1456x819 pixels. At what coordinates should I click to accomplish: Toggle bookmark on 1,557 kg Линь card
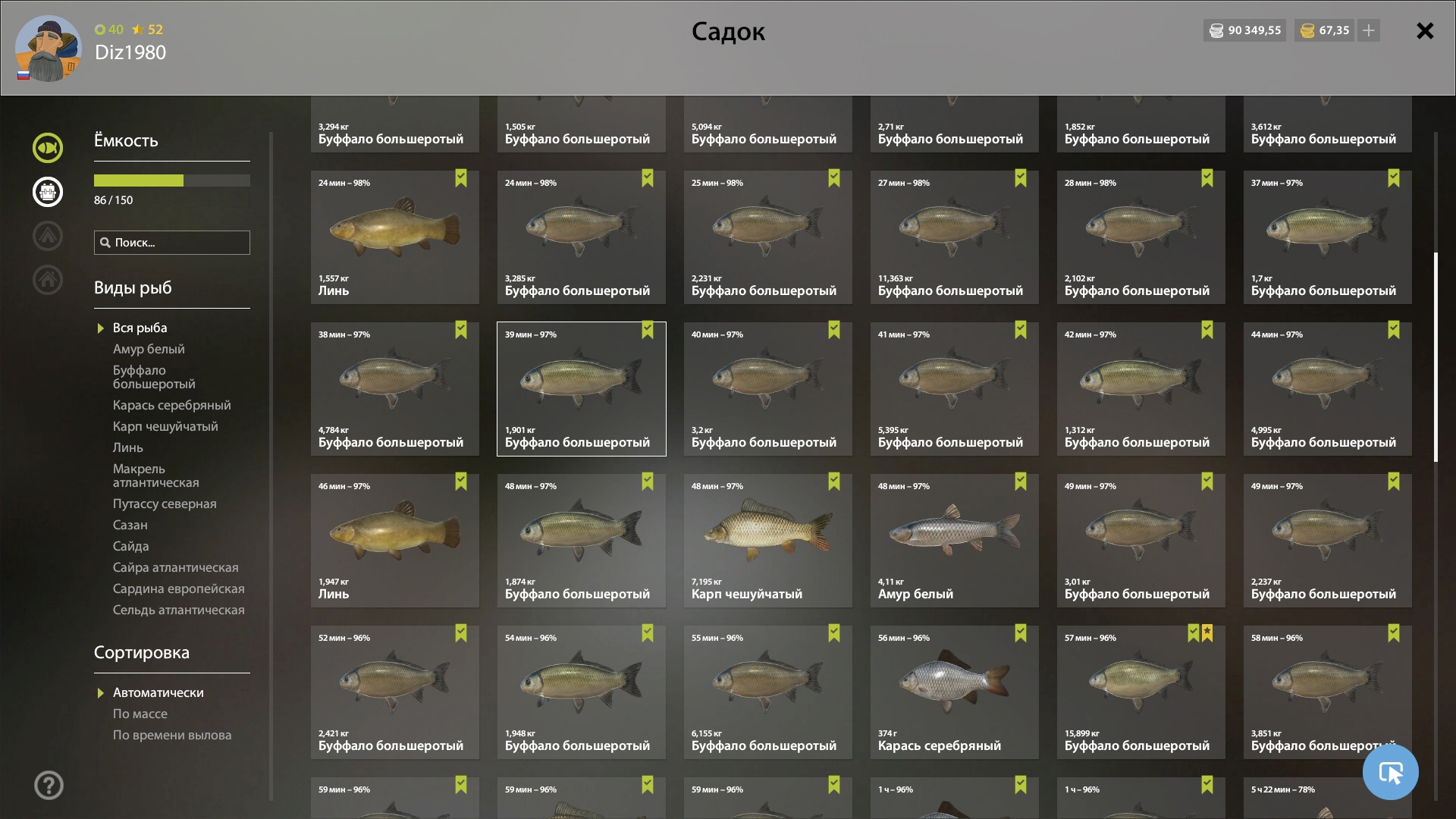click(461, 178)
